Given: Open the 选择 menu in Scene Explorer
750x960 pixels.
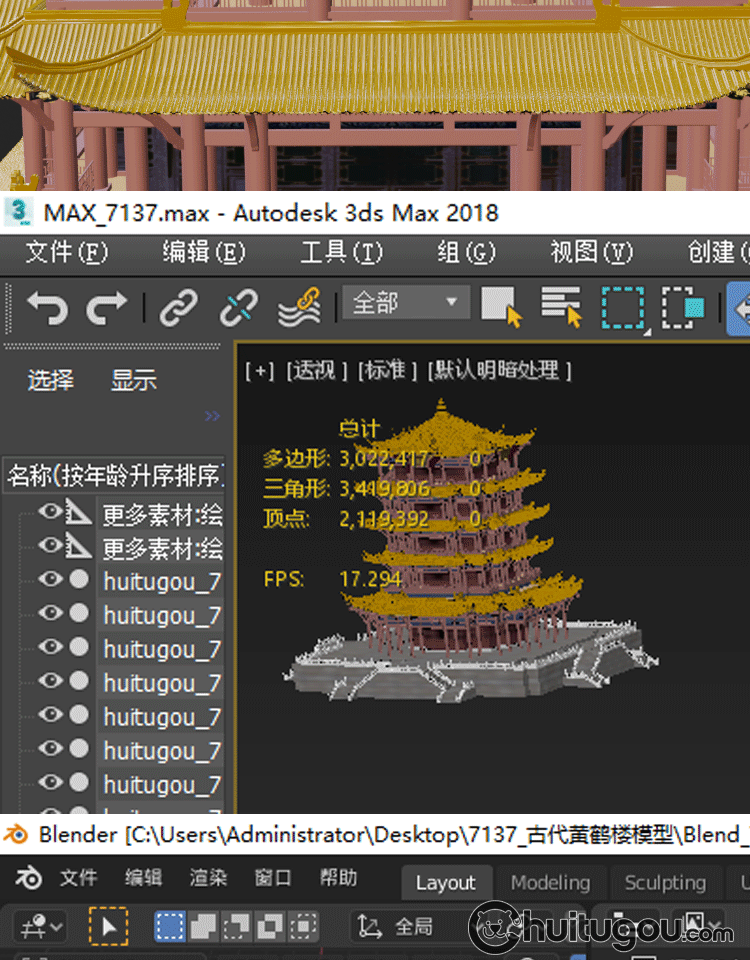Looking at the screenshot, I should [51, 380].
